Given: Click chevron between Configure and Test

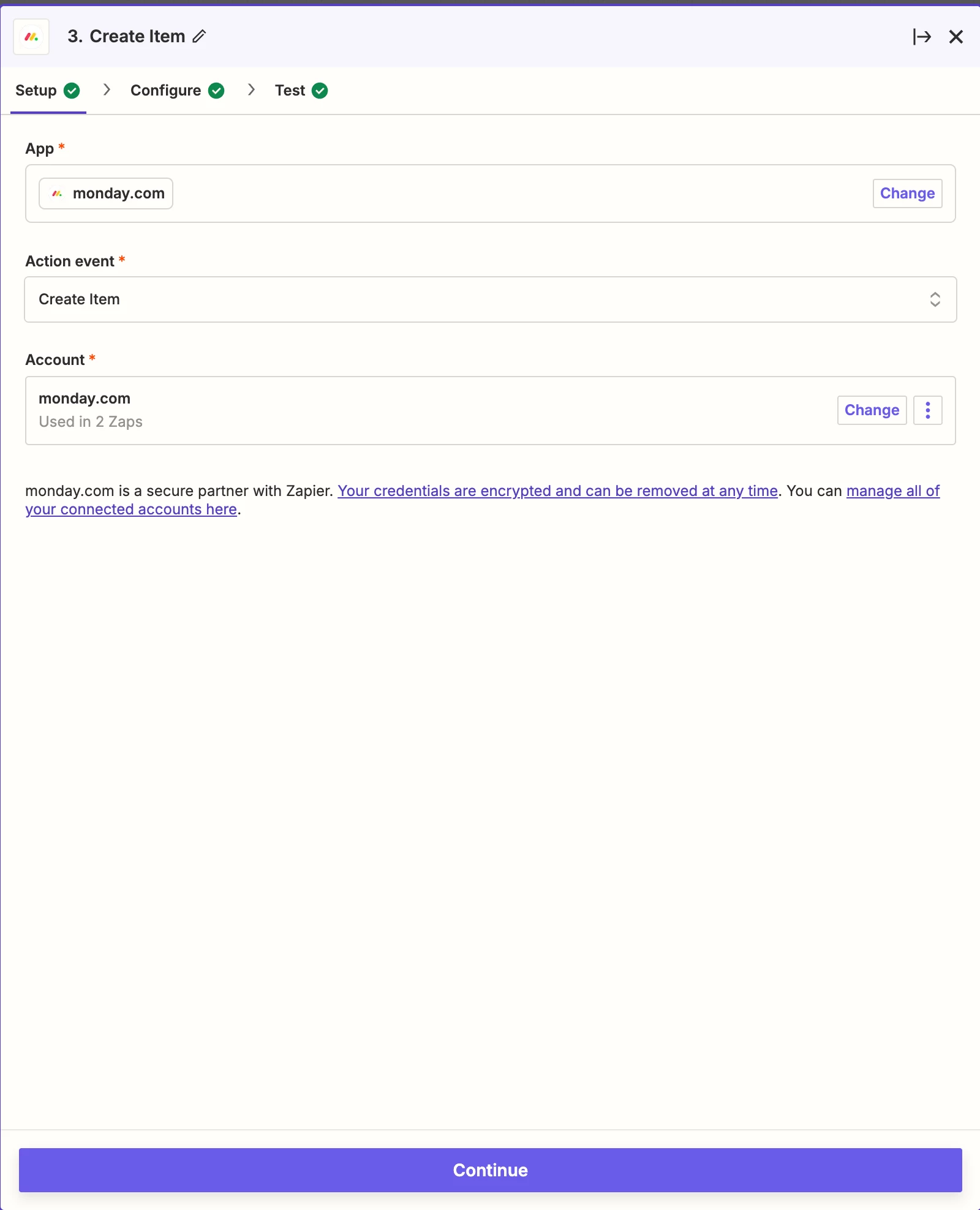Looking at the screenshot, I should [x=251, y=90].
